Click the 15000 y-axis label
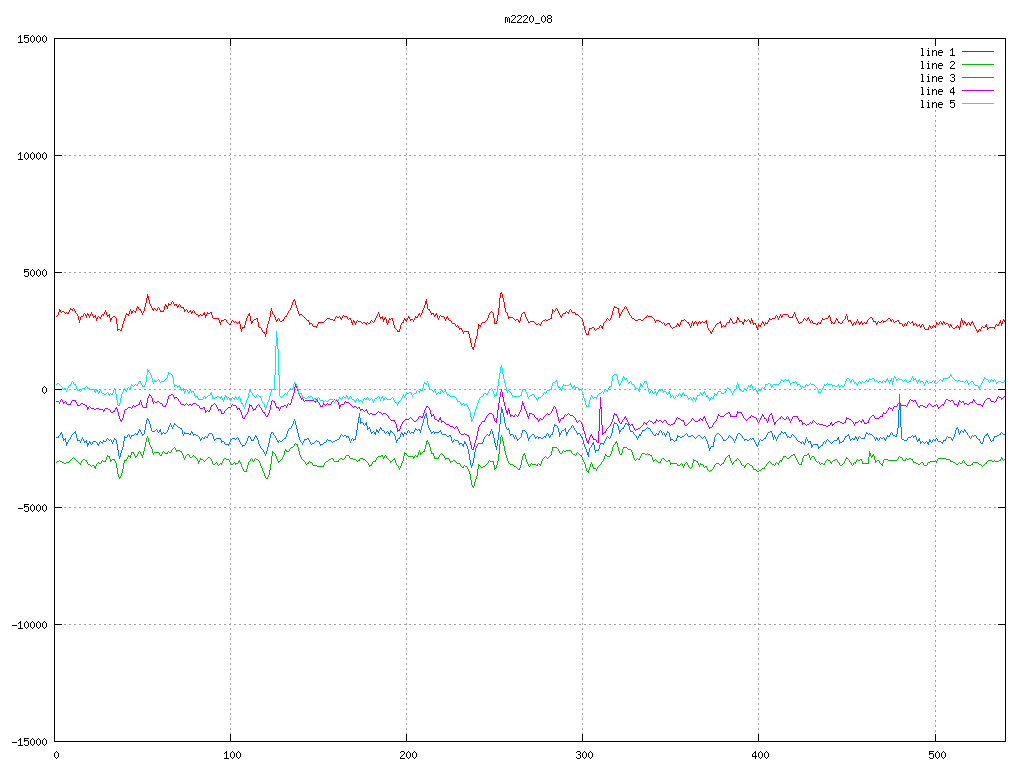 click(x=33, y=39)
